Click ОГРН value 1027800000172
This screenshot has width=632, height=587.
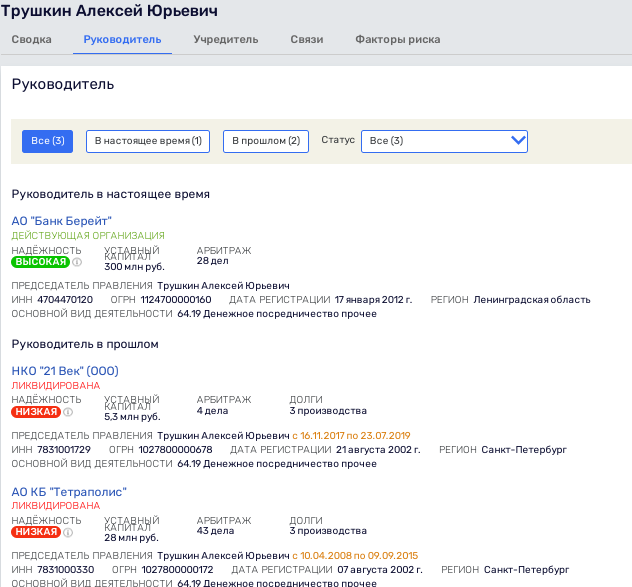tap(177, 570)
